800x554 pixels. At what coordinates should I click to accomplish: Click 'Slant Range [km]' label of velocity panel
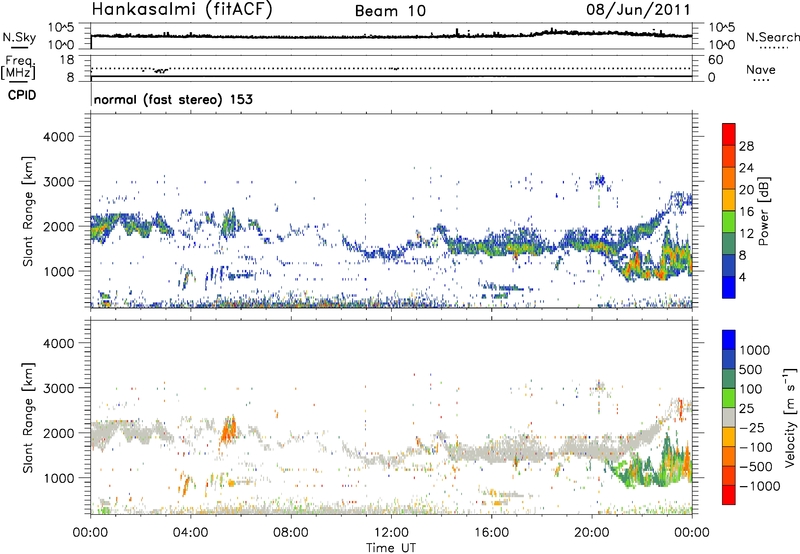click(x=28, y=417)
